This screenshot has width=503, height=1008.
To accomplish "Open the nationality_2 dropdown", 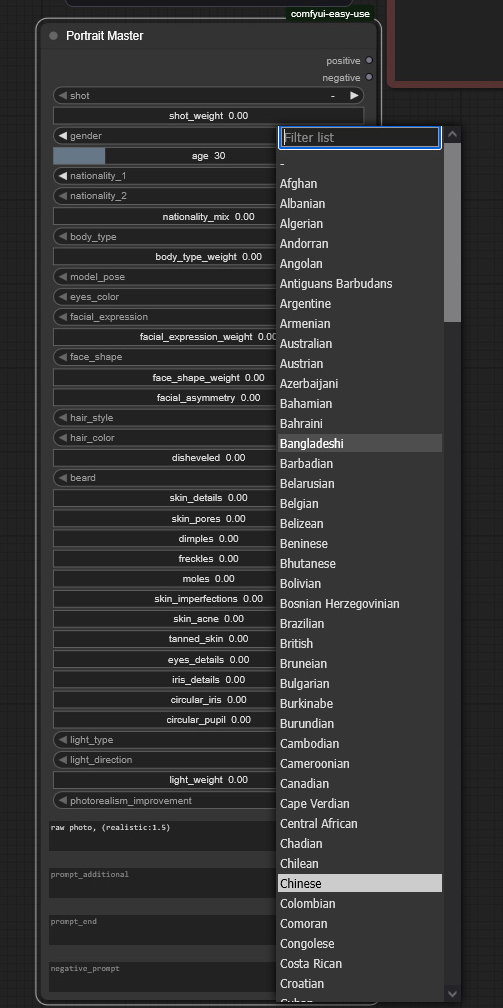I will [x=165, y=195].
